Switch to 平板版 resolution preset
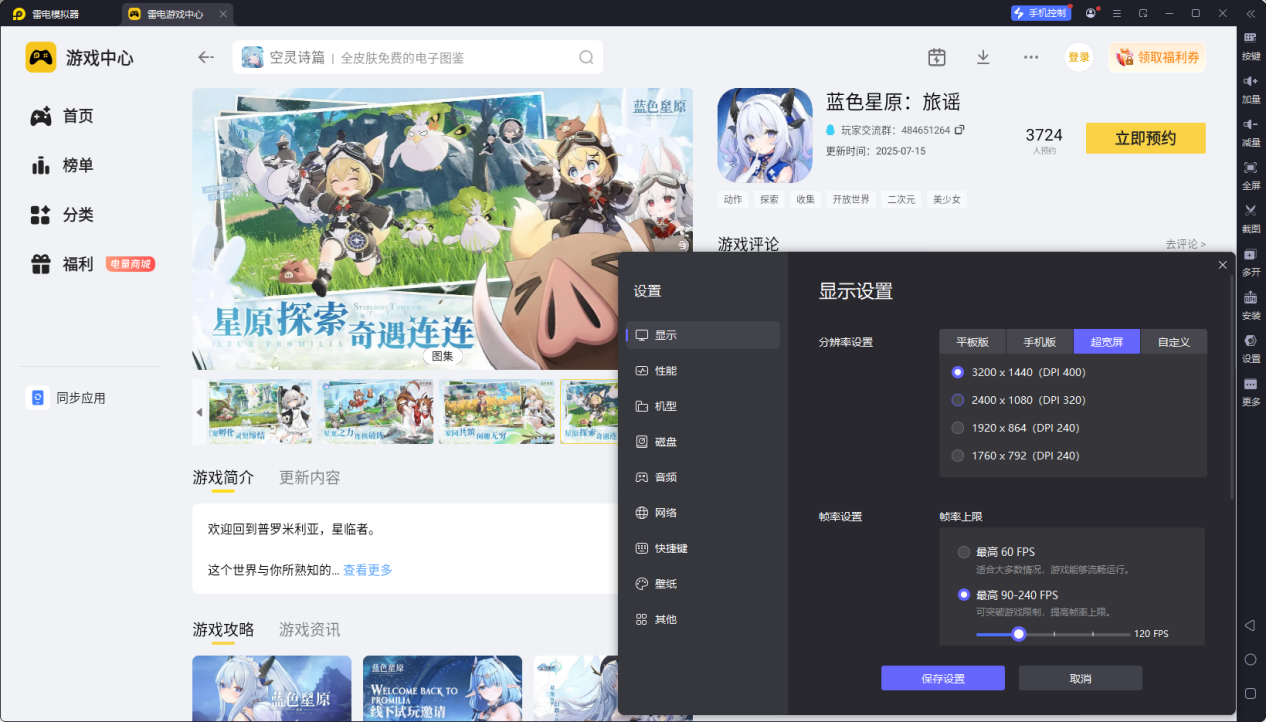Image resolution: width=1266 pixels, height=722 pixels. (975, 341)
